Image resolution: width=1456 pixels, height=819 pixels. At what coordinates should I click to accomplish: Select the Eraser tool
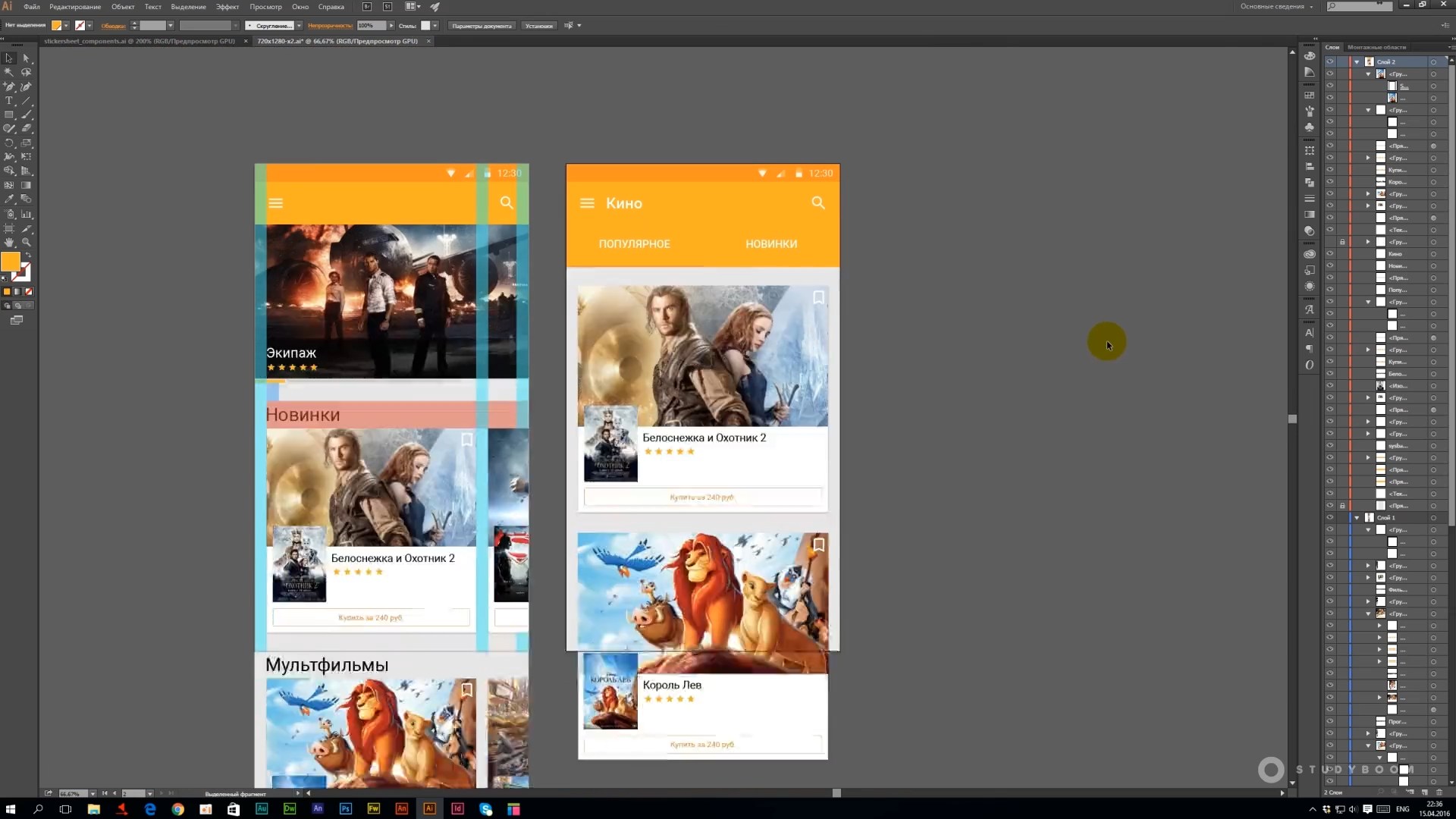tap(27, 129)
